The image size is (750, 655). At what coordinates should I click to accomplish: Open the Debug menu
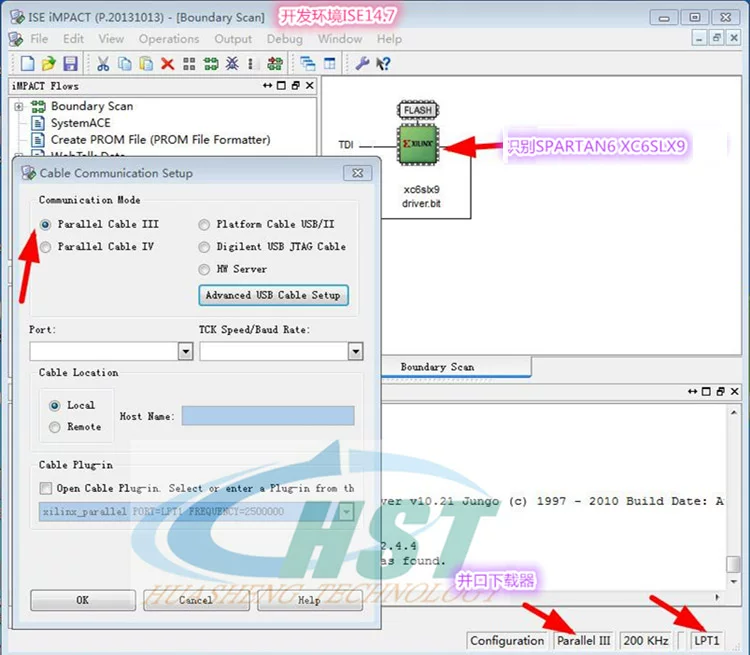(x=285, y=39)
